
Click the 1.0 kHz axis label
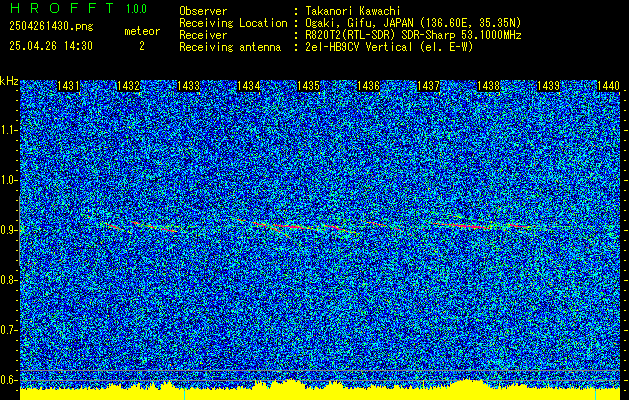(8, 180)
